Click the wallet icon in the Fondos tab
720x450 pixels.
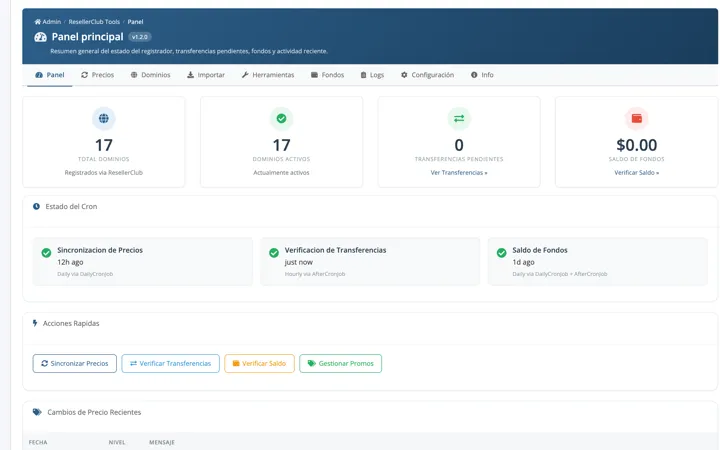tap(315, 75)
